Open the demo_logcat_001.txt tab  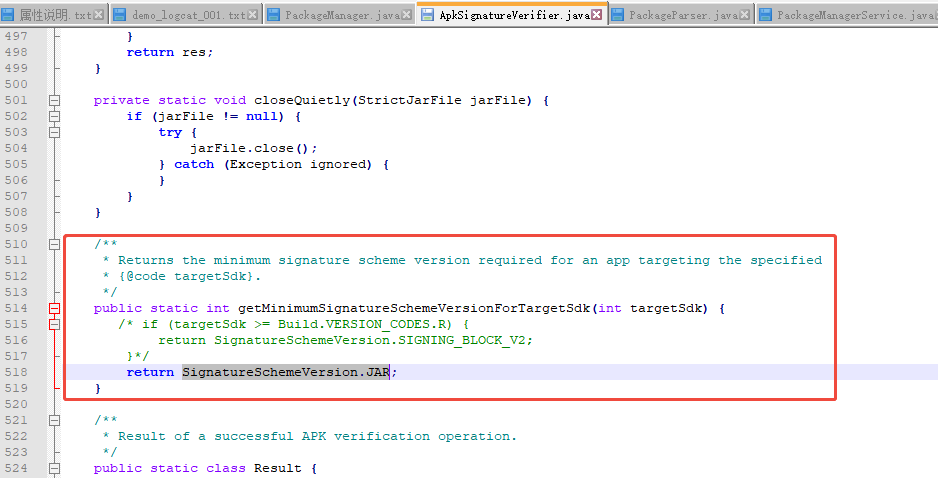pyautogui.click(x=186, y=14)
